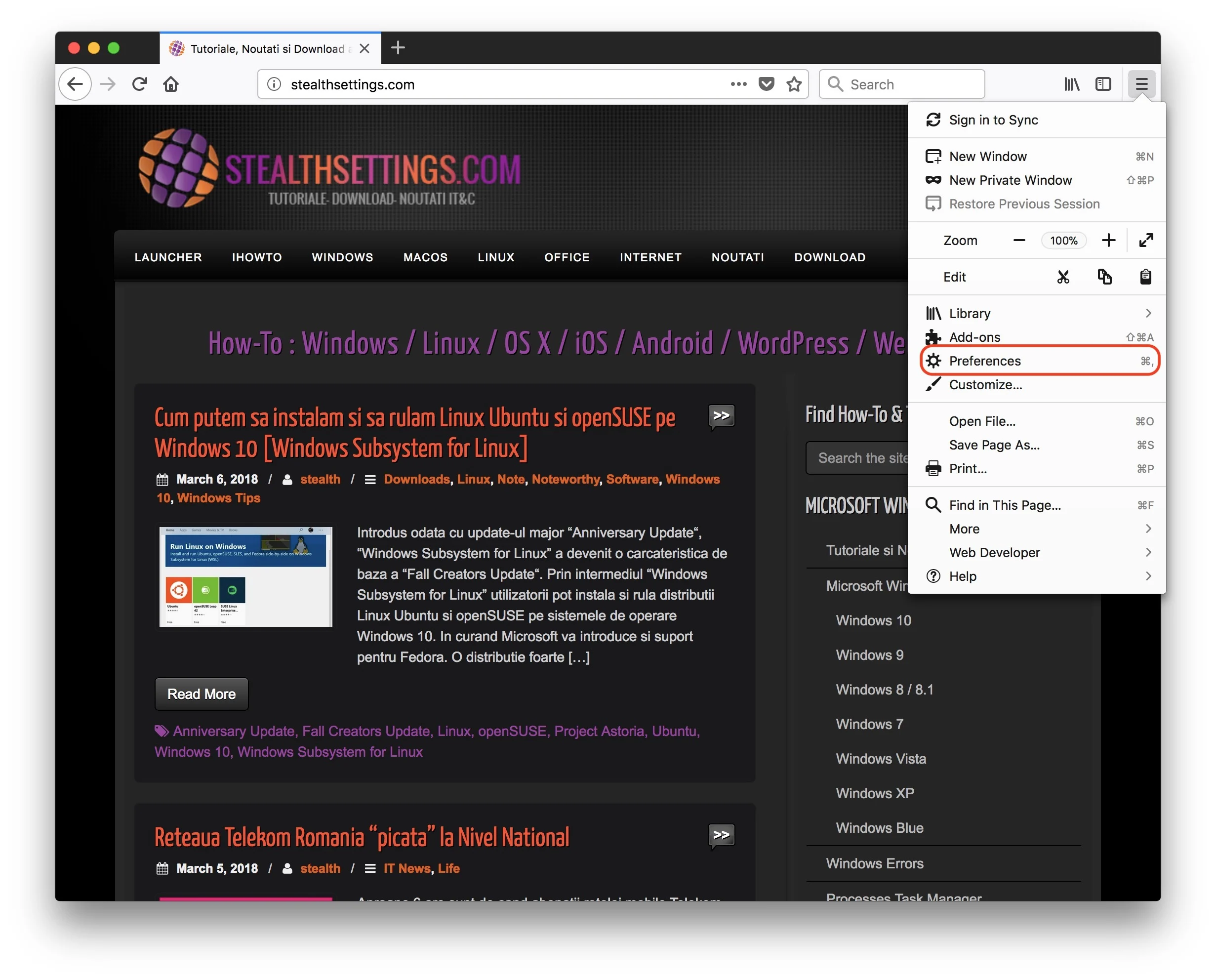This screenshot has height=980, width=1216.
Task: Bookmark this page with the star icon
Action: pyautogui.click(x=794, y=84)
